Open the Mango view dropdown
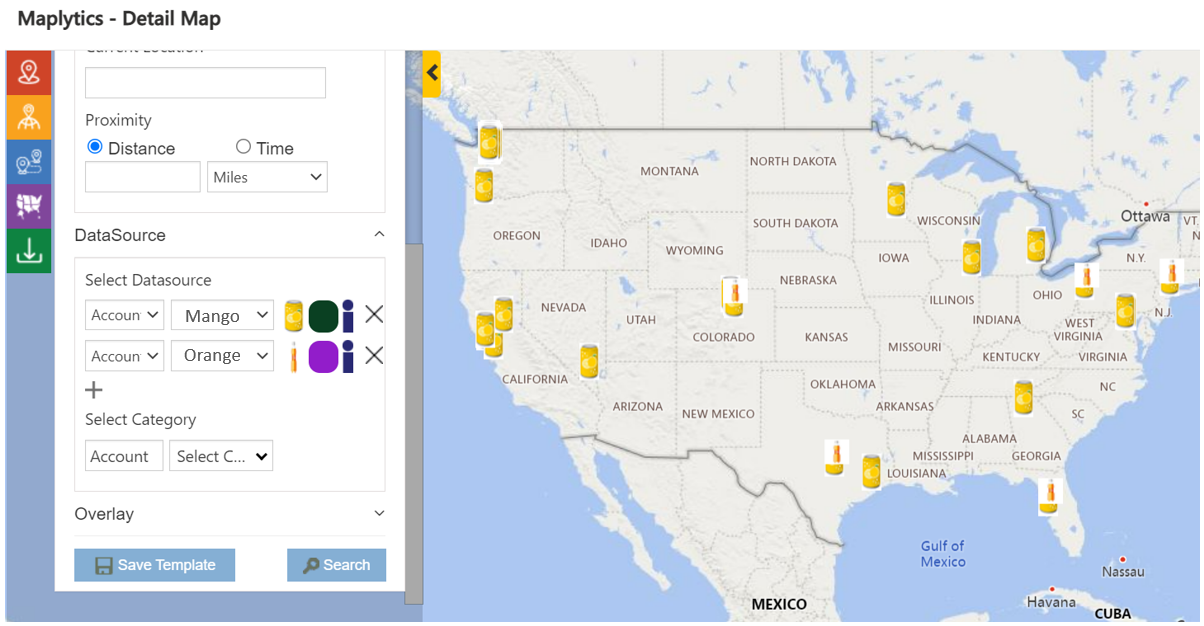This screenshot has height=626, width=1204. [222, 315]
